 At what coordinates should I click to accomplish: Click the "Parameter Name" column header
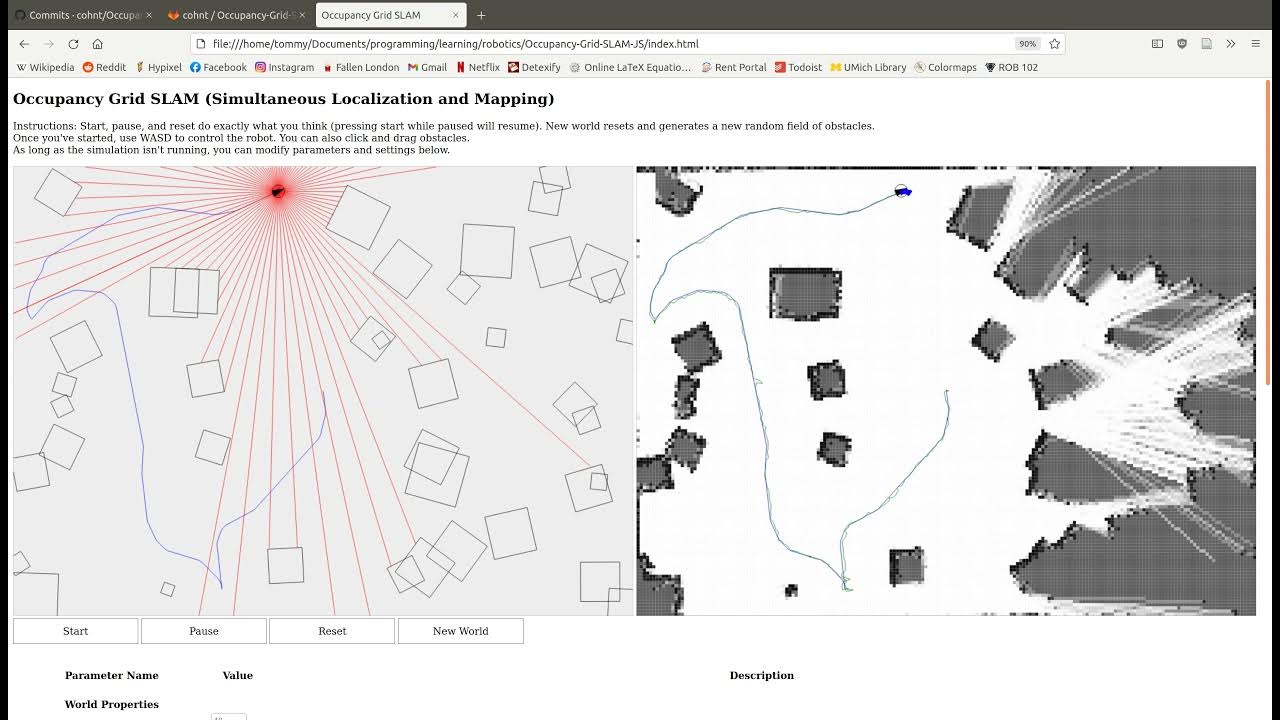click(x=112, y=675)
